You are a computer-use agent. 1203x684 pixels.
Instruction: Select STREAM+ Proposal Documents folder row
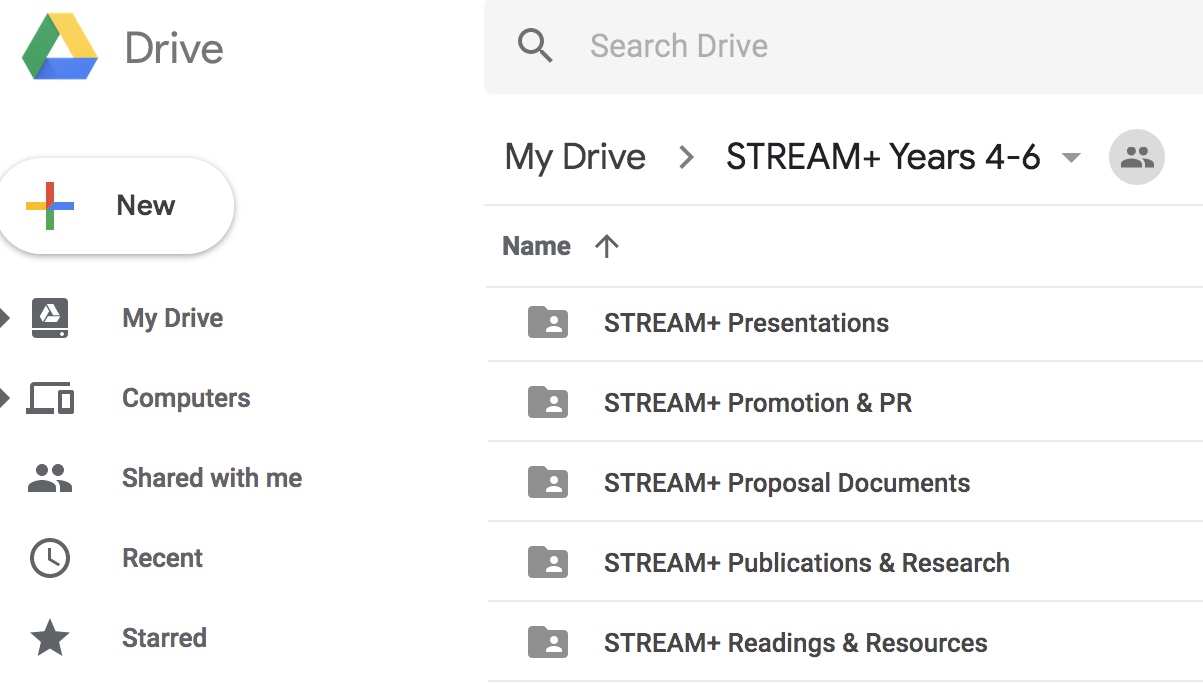[x=786, y=483]
